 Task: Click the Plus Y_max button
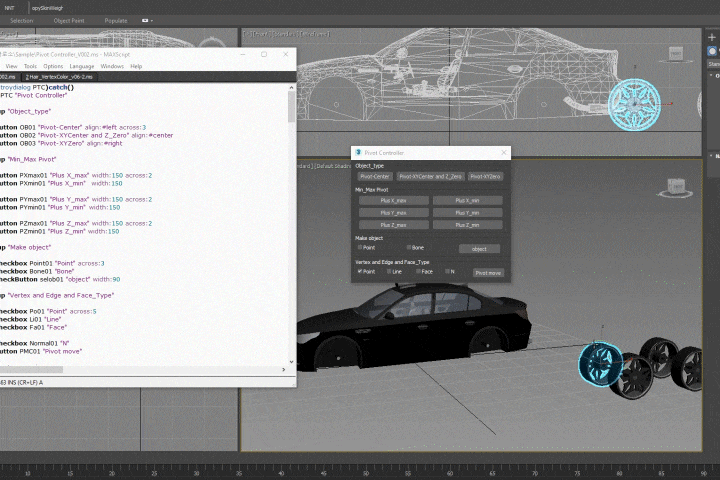coord(394,213)
